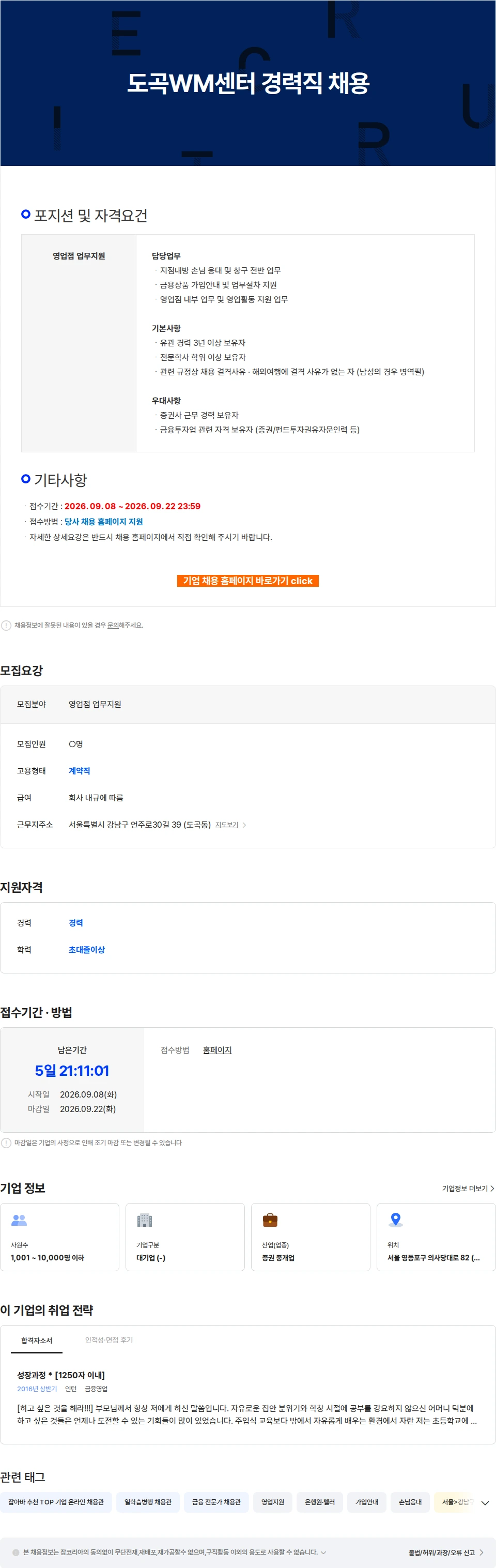
Task: Open the 문의 link under the posting
Action: pos(113,625)
